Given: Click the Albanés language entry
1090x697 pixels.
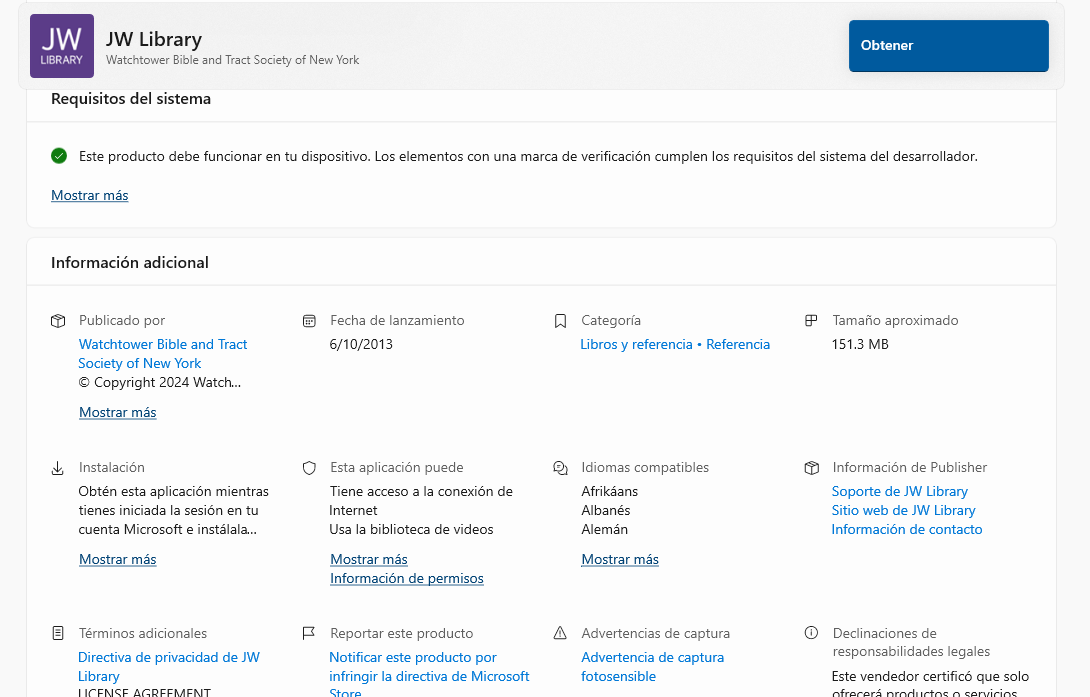Looking at the screenshot, I should (605, 510).
